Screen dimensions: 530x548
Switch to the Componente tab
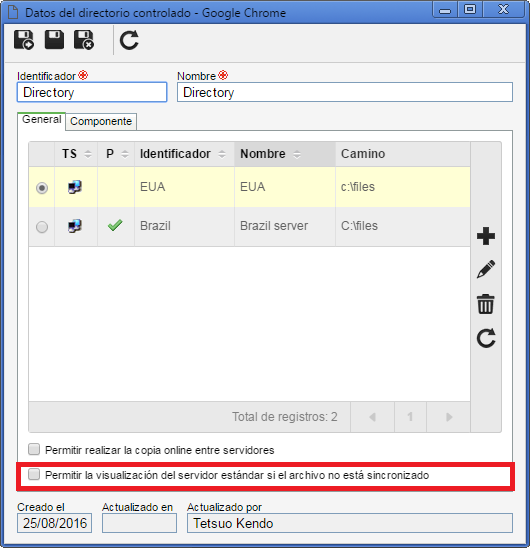pos(101,121)
